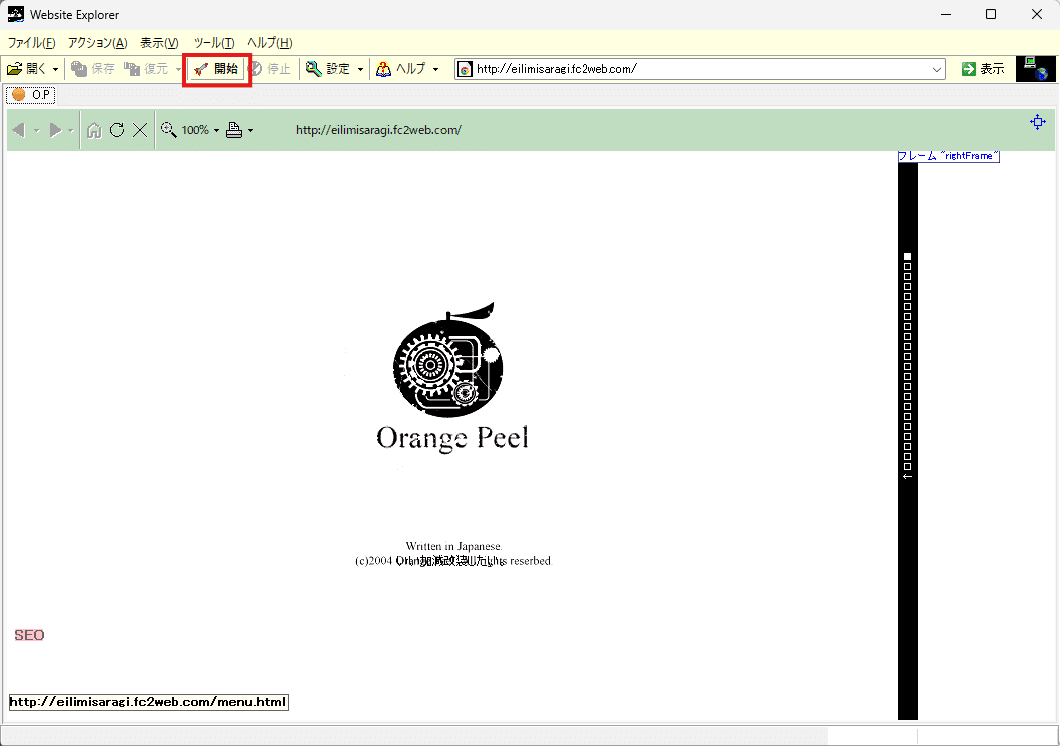The height and width of the screenshot is (746, 1060).
Task: Select the O.P tab
Action: tap(31, 95)
